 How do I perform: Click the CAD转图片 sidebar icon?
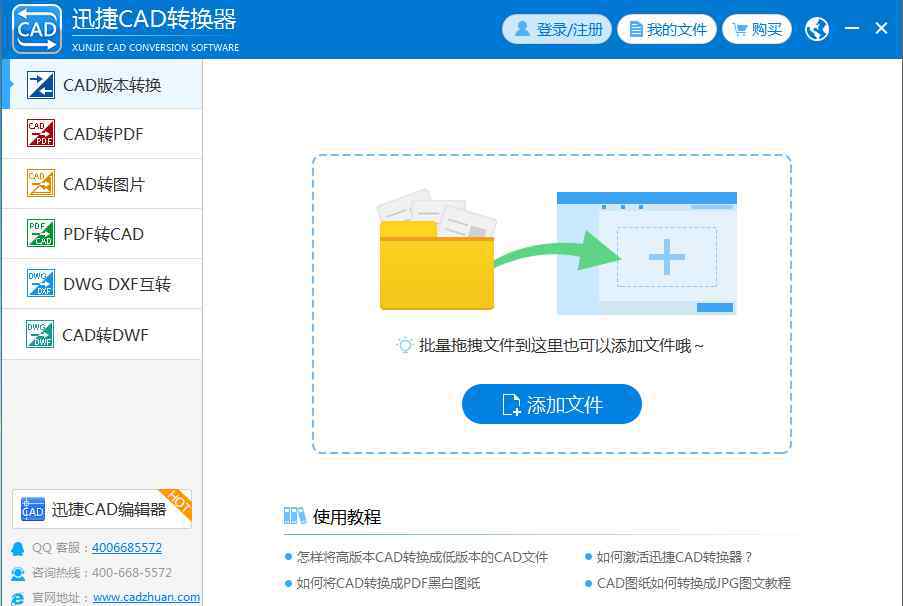point(41,183)
